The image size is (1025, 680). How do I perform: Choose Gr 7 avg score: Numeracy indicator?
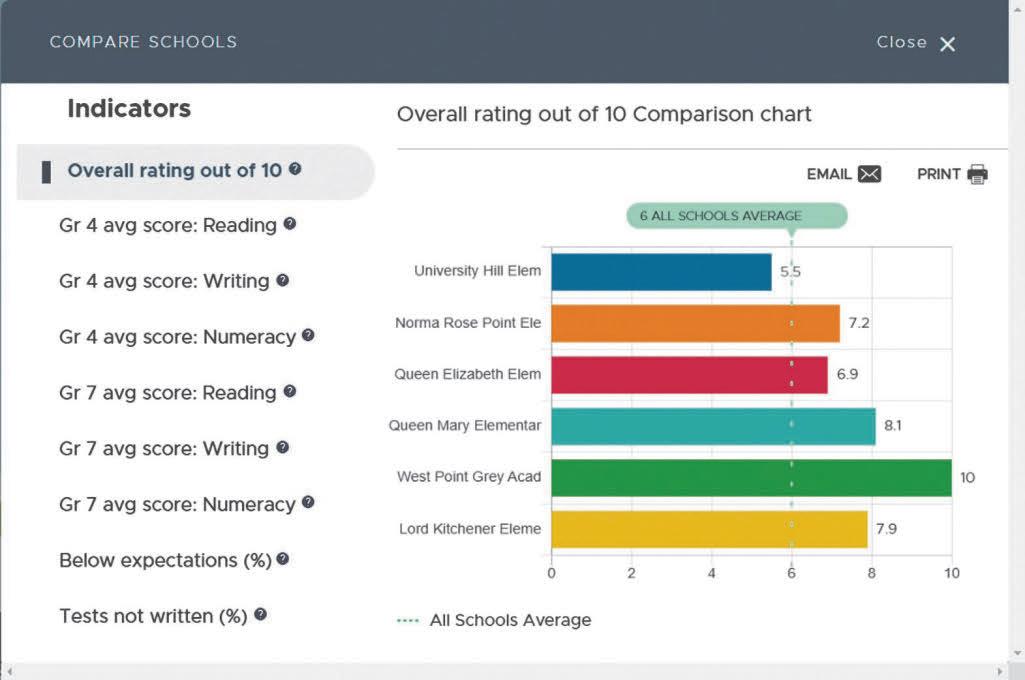(176, 505)
